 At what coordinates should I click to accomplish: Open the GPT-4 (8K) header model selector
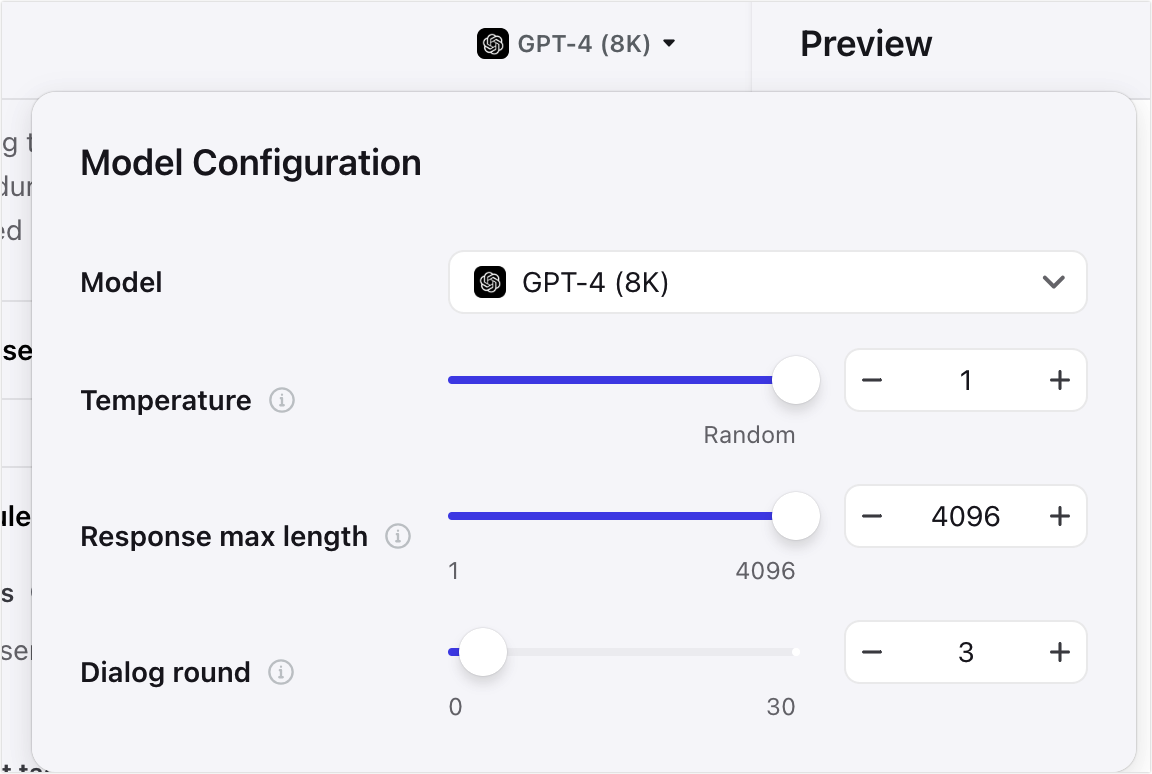(x=576, y=43)
